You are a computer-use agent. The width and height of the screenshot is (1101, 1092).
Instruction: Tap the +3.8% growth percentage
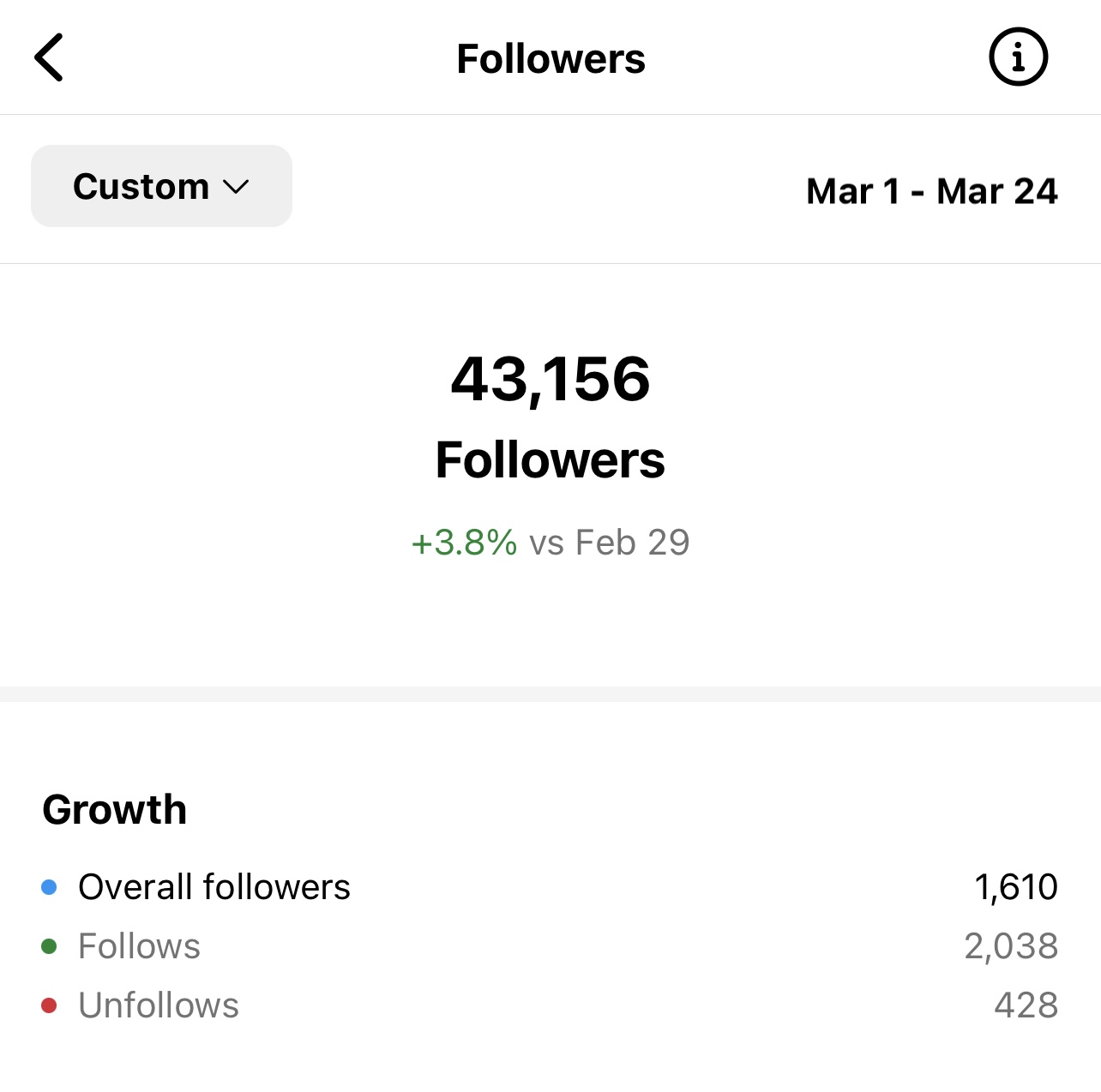click(464, 543)
